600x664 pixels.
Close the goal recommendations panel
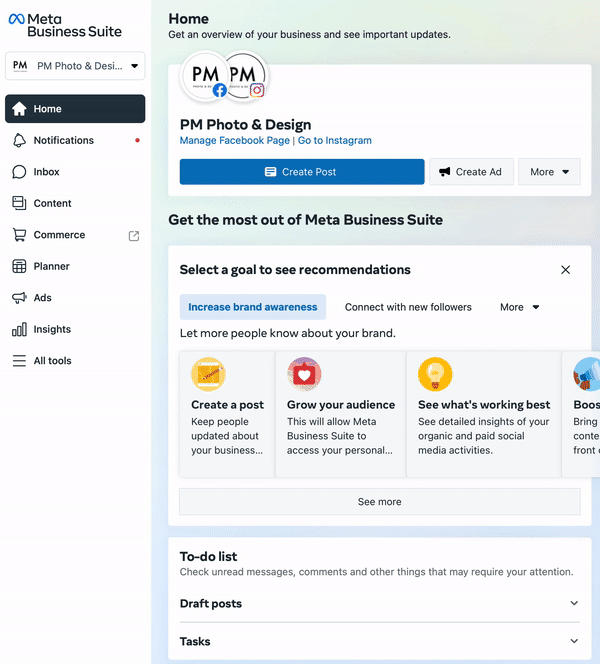tap(565, 270)
